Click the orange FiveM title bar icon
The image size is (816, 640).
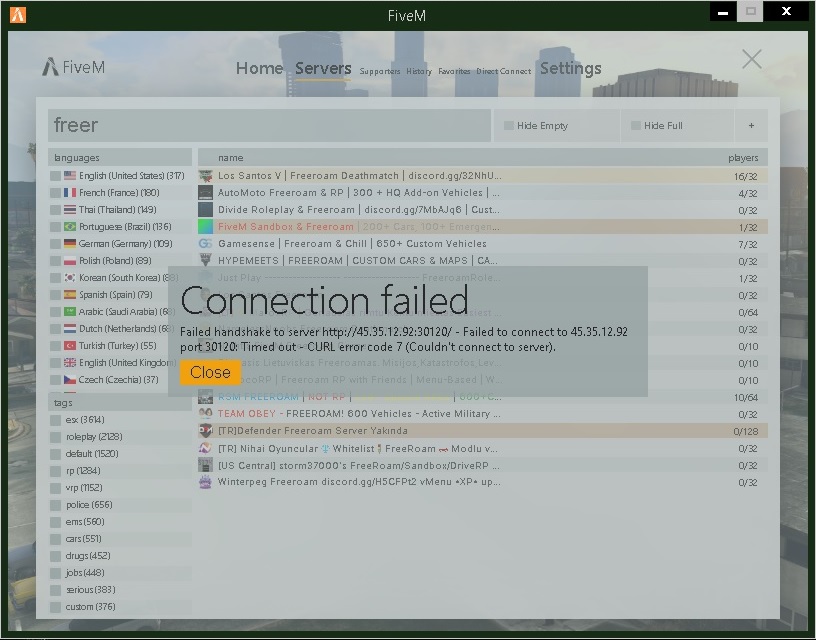[x=18, y=15]
